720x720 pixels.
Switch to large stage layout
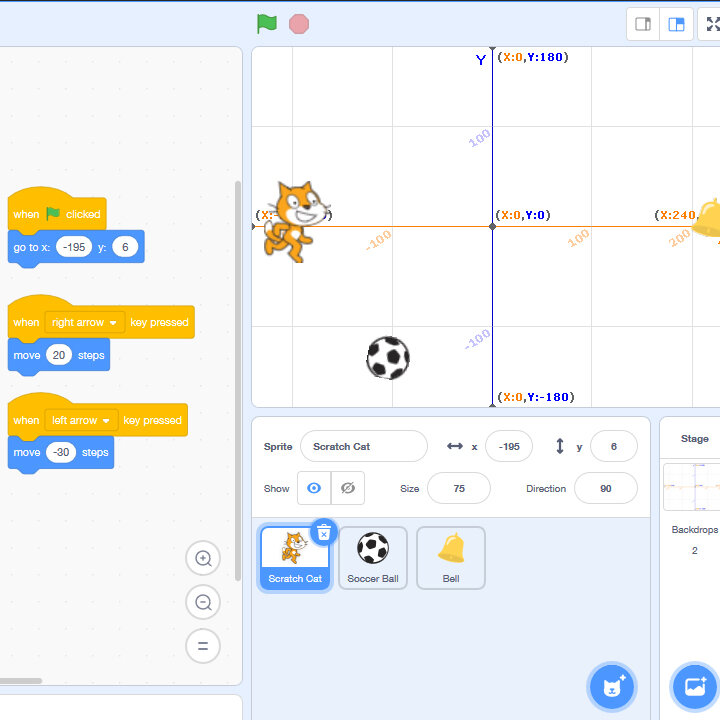(x=676, y=24)
